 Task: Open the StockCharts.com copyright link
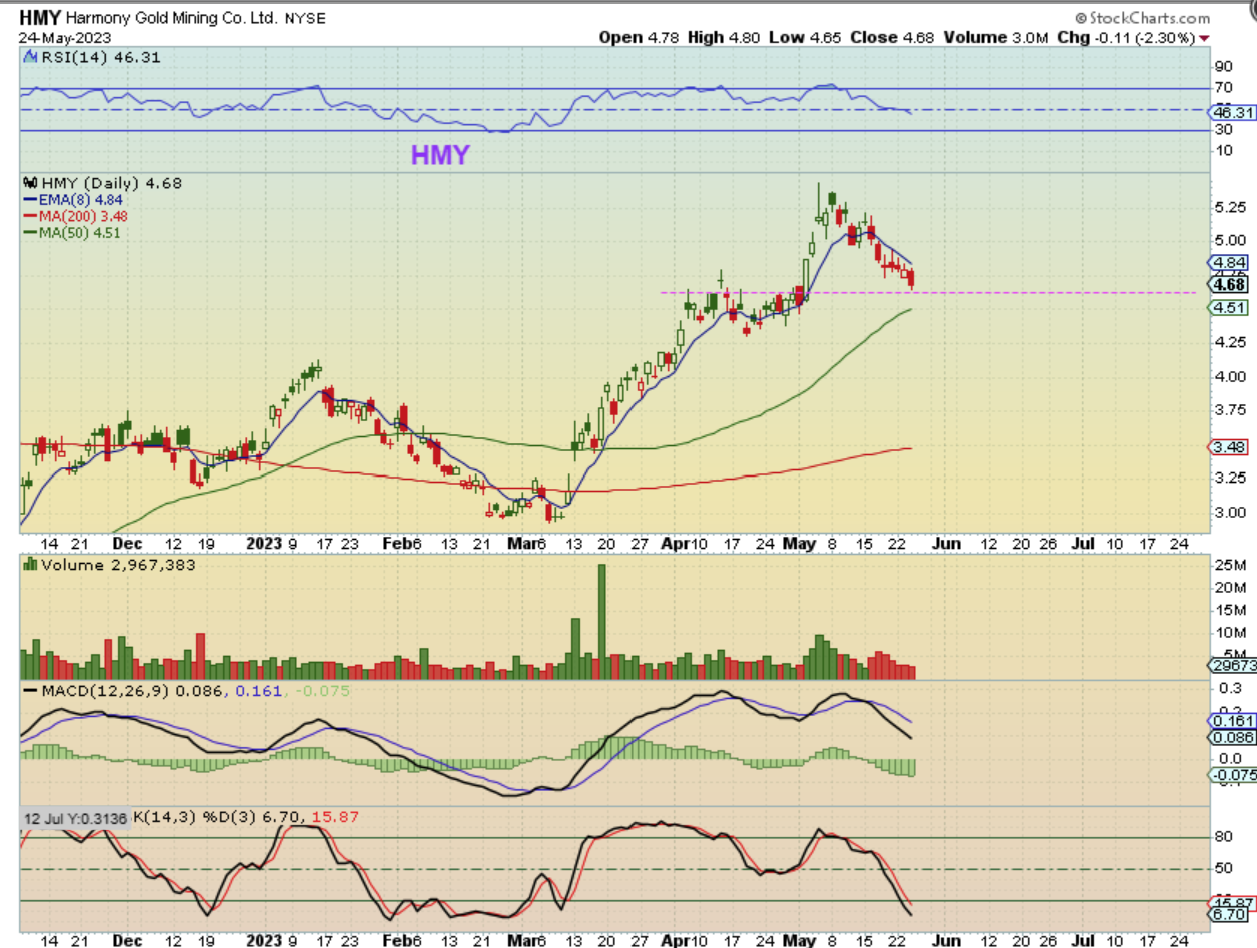[x=1143, y=18]
